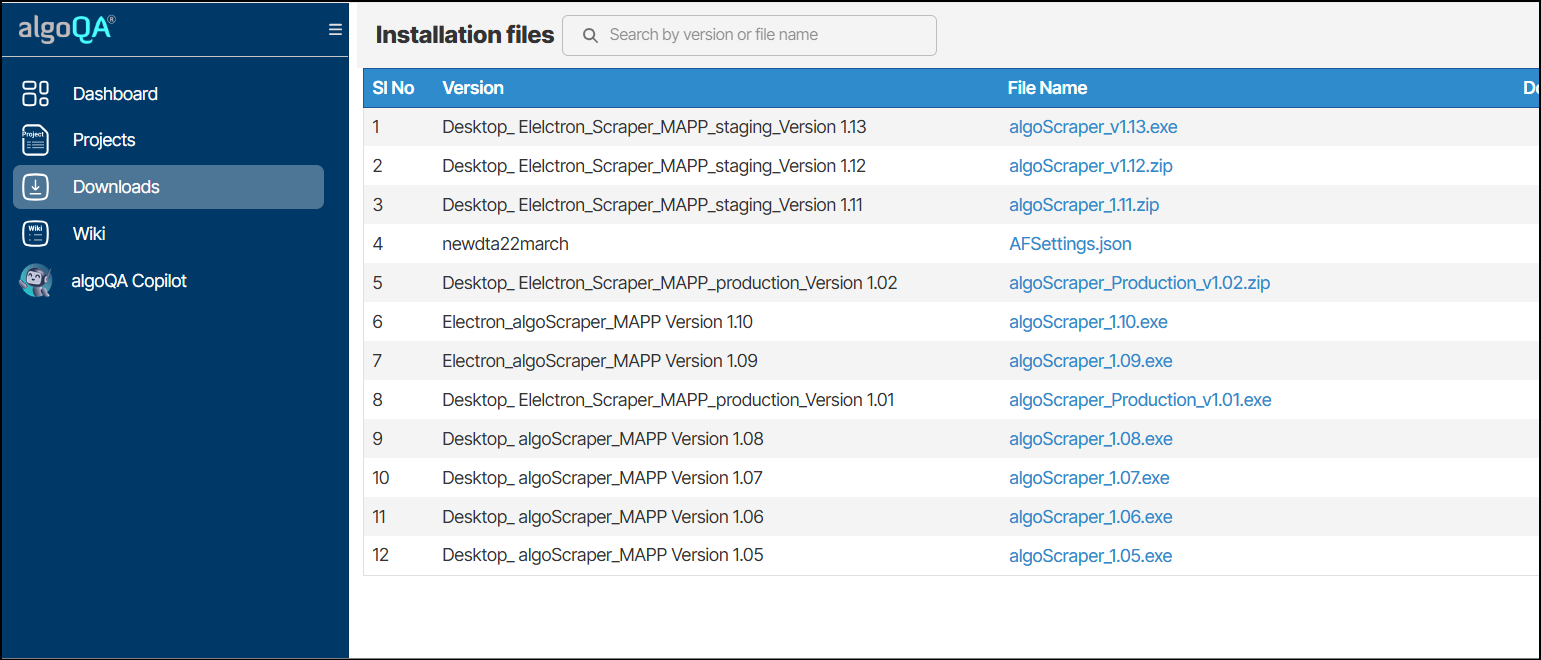The height and width of the screenshot is (660, 1541).
Task: Download algoScraper_v1.13.exe
Action: (1093, 127)
